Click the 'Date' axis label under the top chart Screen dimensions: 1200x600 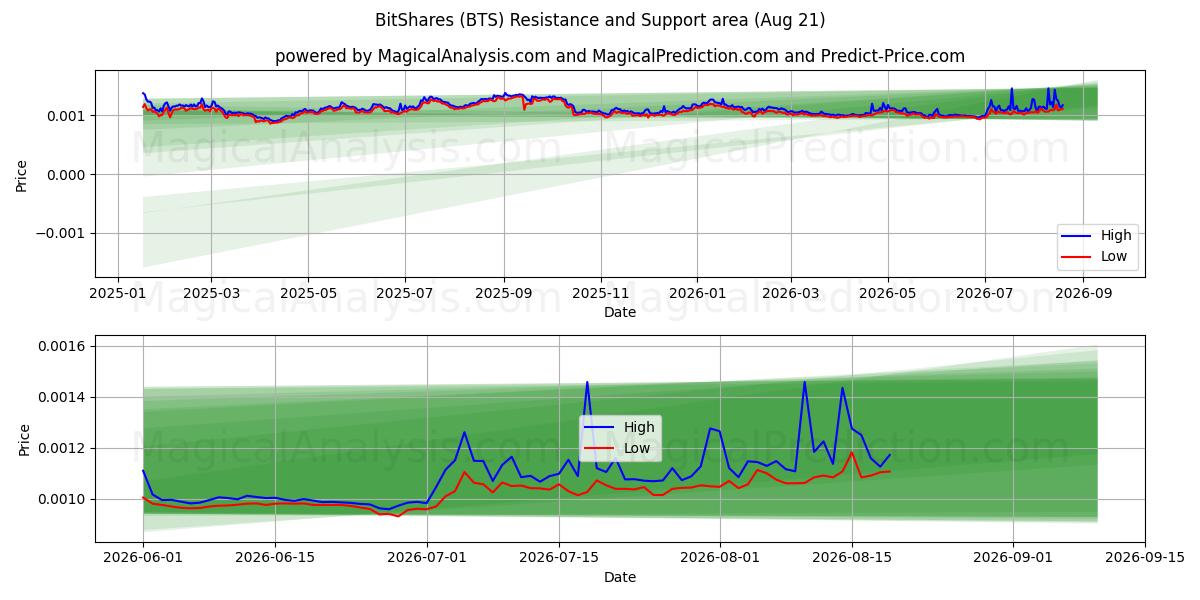click(620, 312)
